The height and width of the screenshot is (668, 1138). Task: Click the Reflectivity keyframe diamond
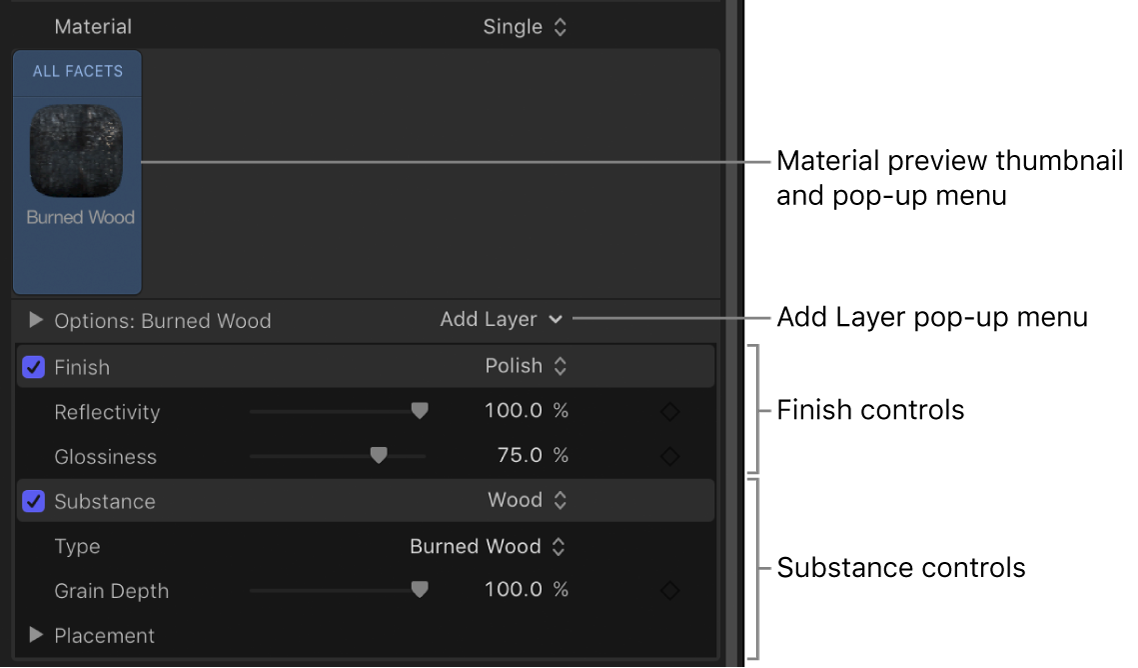tap(670, 410)
